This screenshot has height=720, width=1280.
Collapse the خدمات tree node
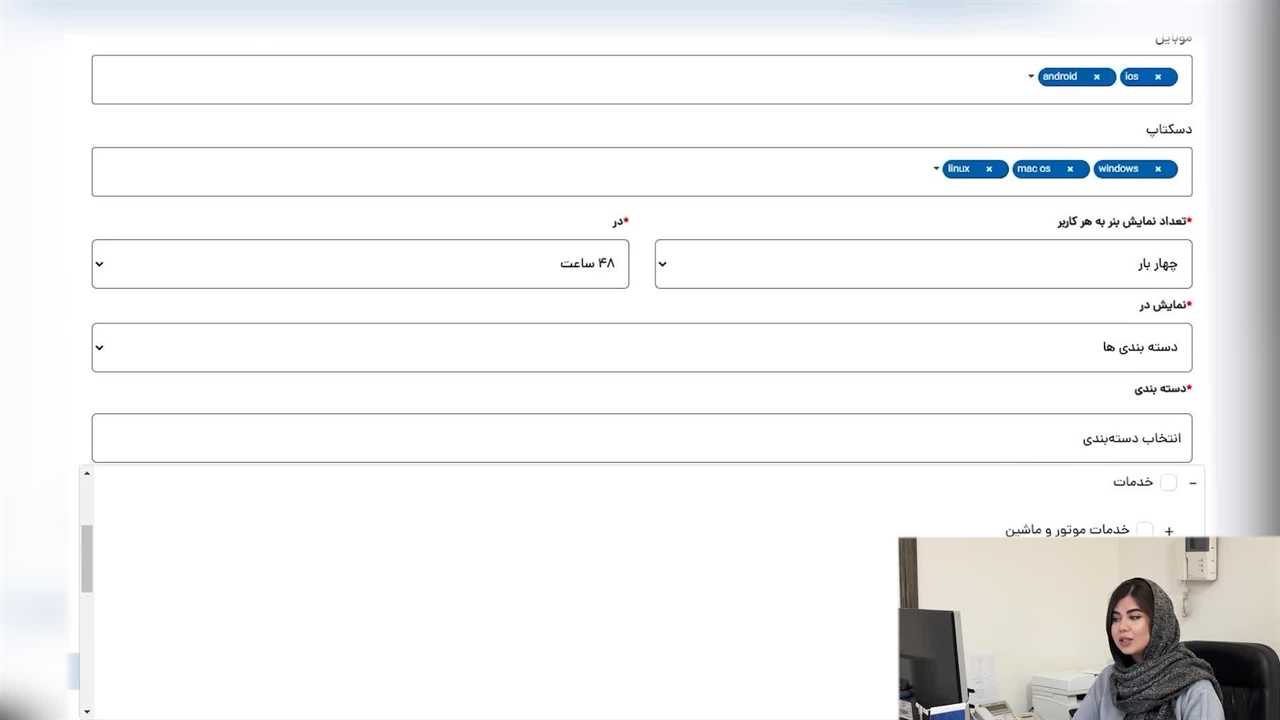coord(1192,483)
